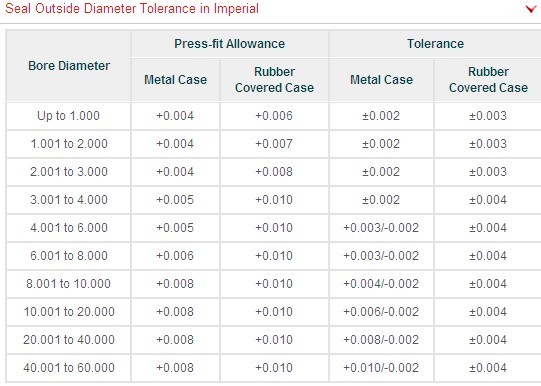Image resolution: width=541 pixels, height=386 pixels.
Task: Collapse the section with the red chevron icon
Action: coord(531,9)
